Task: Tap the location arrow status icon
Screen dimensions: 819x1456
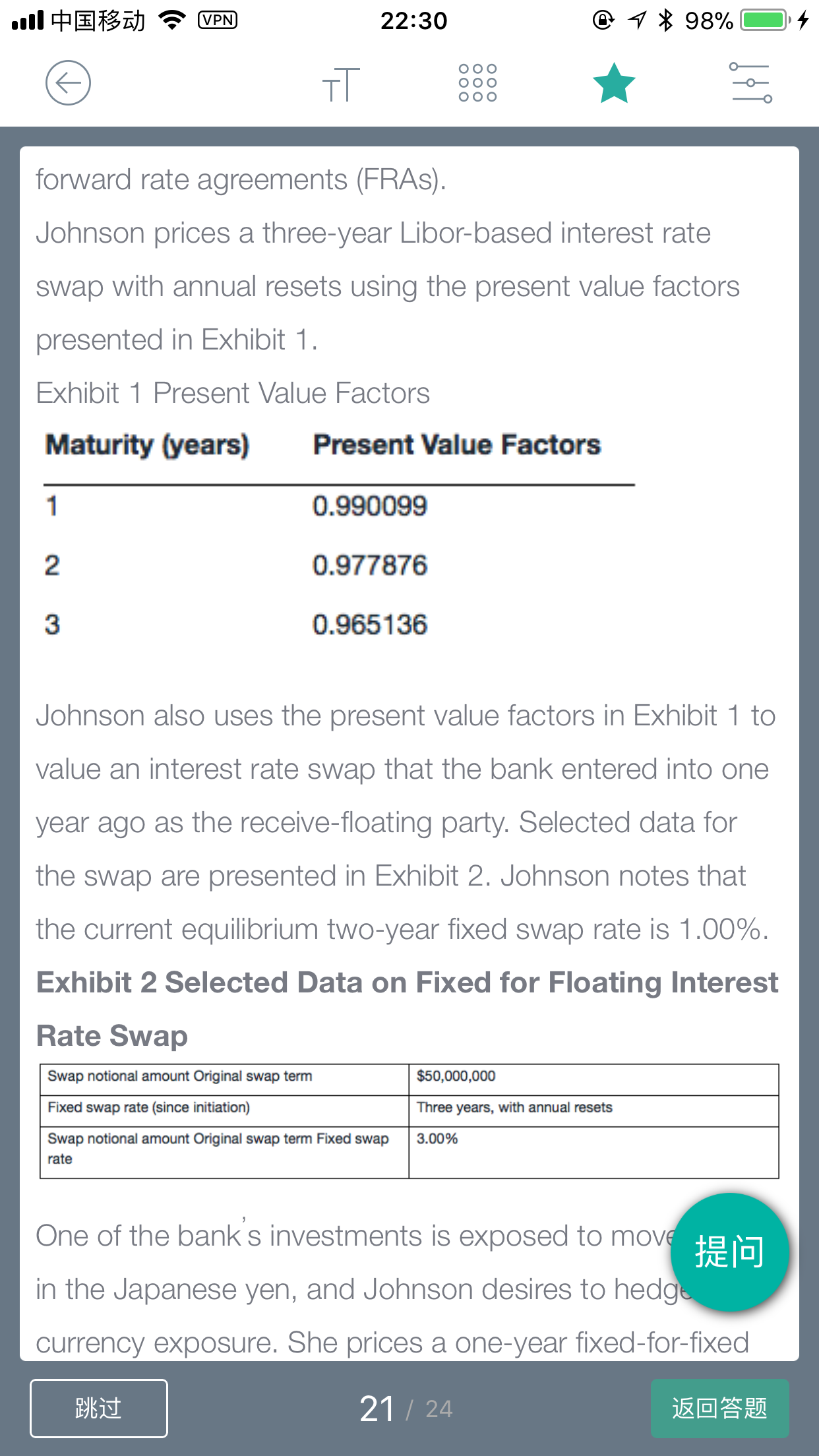Action: (x=637, y=20)
